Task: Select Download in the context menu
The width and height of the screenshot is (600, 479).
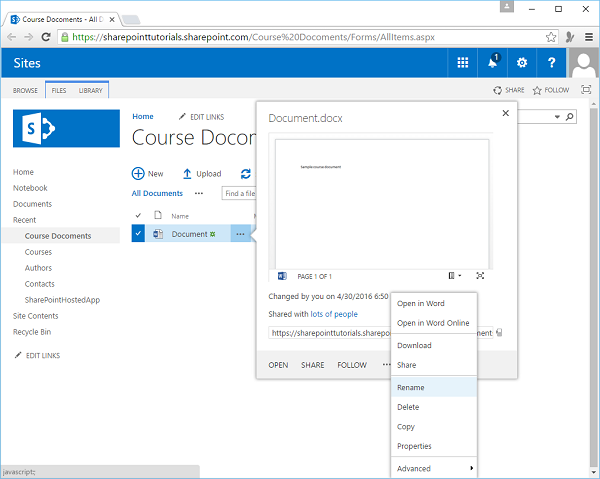Action: pos(414,345)
